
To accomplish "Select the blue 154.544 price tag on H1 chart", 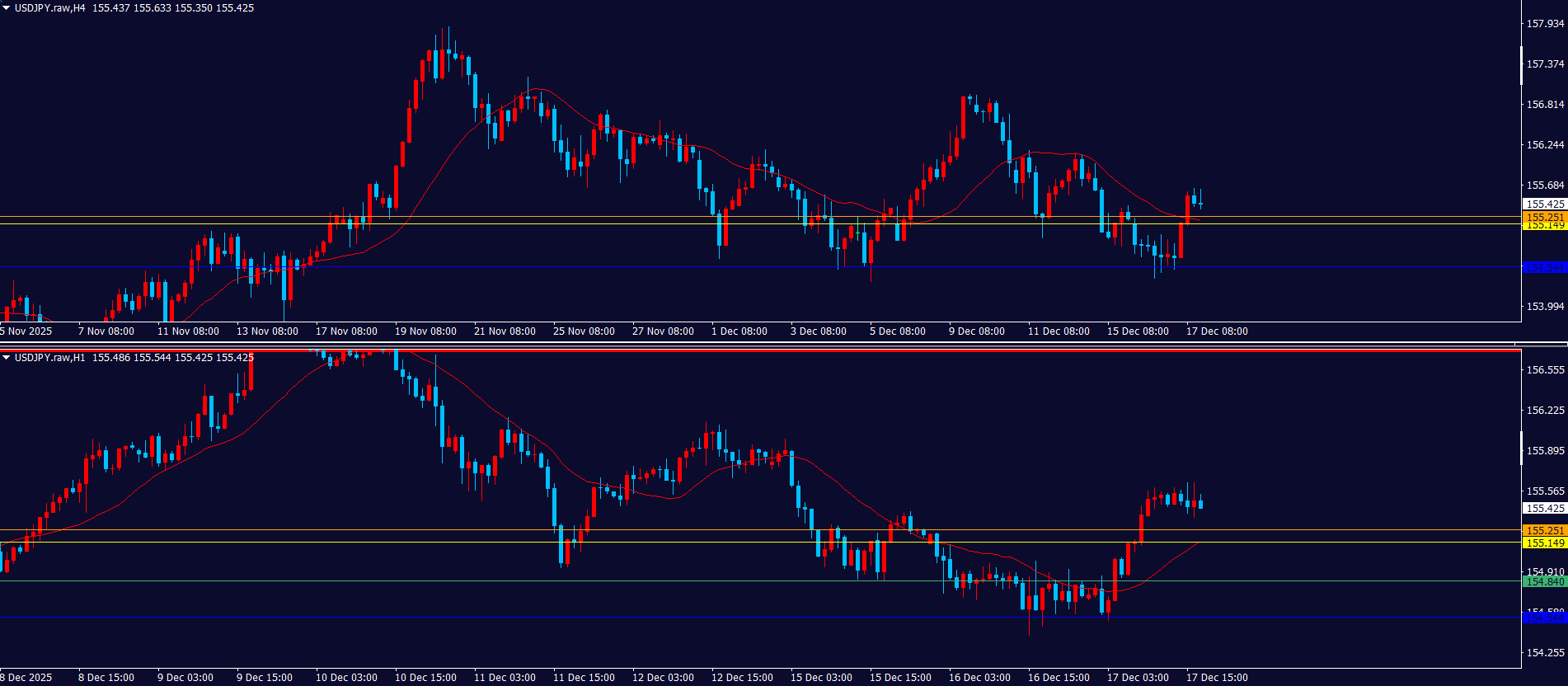I will [1544, 618].
